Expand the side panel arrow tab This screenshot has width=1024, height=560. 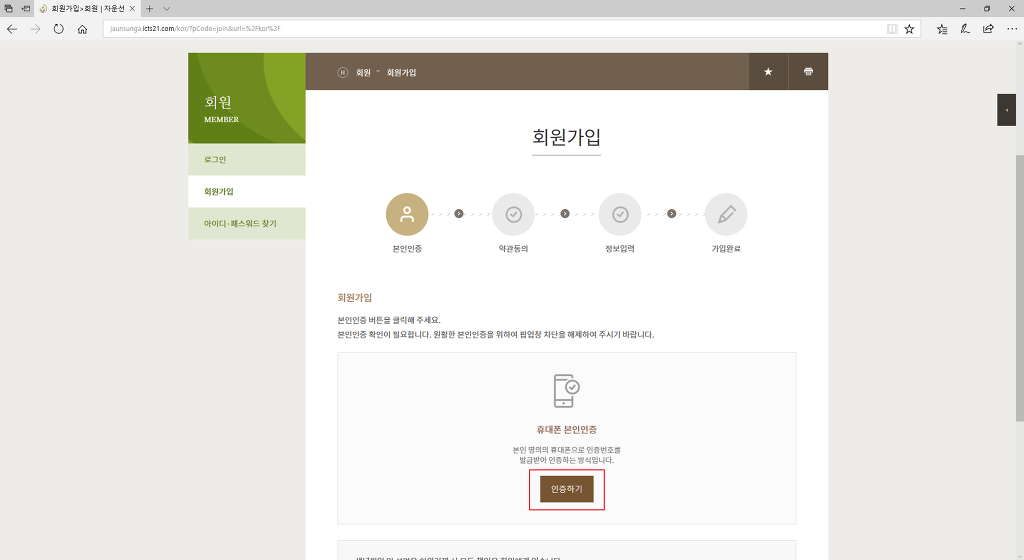(x=1006, y=110)
